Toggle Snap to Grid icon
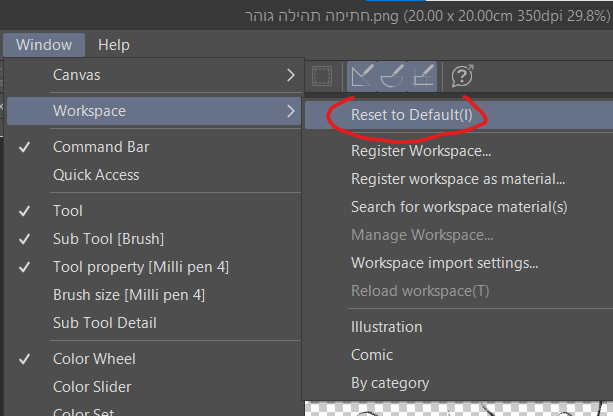 (x=422, y=76)
